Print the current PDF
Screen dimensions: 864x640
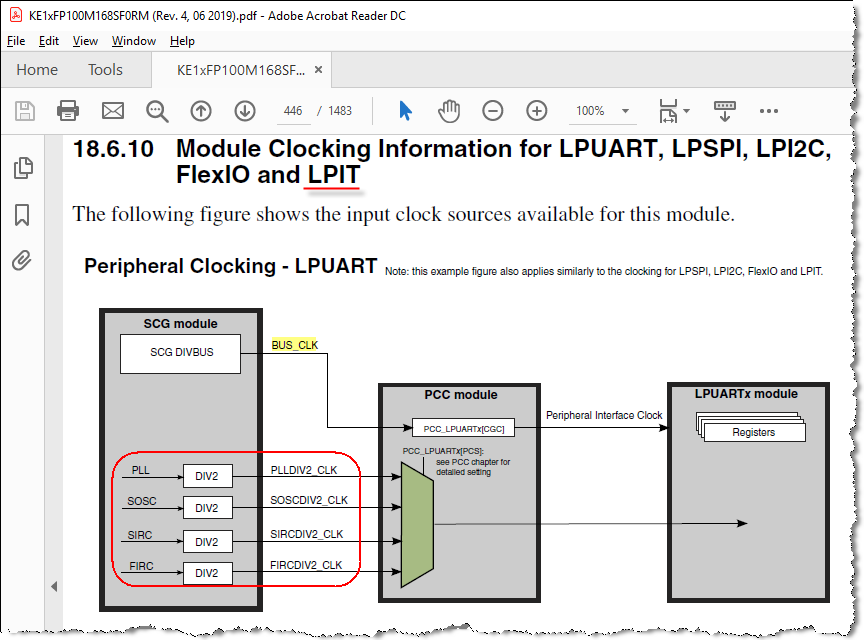(66, 111)
